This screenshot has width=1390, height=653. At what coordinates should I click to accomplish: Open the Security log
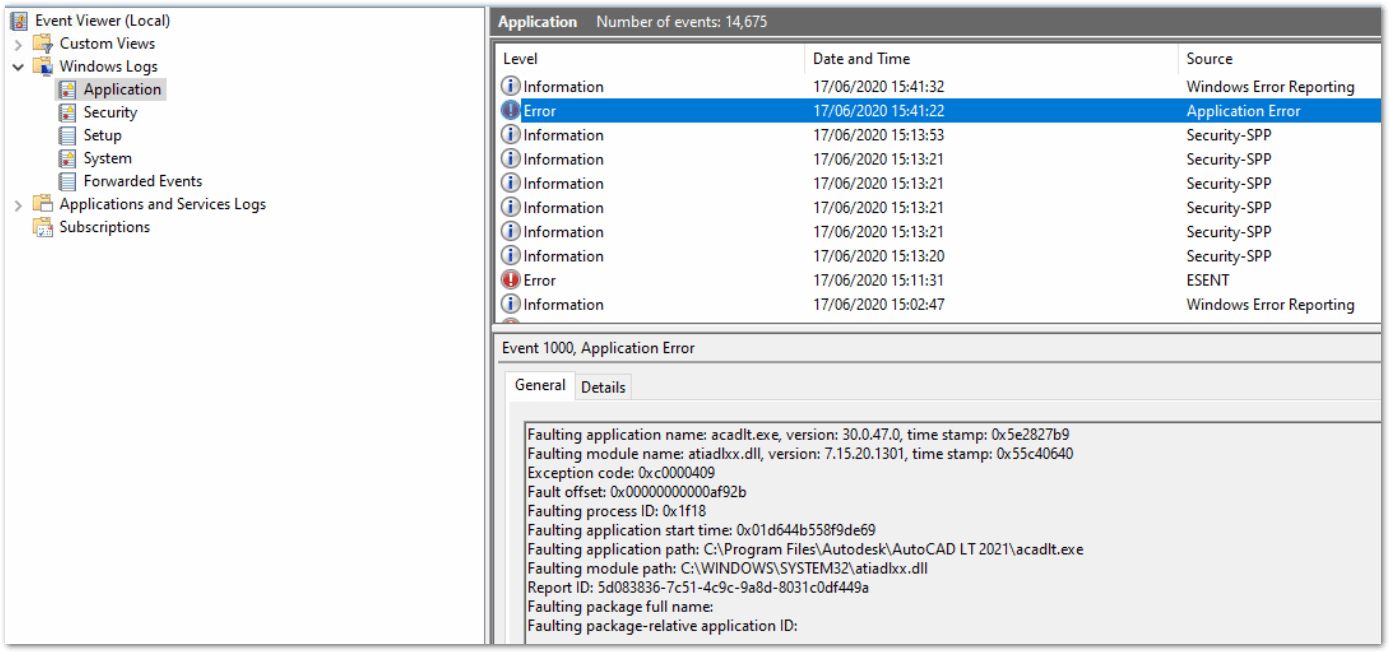[x=112, y=112]
